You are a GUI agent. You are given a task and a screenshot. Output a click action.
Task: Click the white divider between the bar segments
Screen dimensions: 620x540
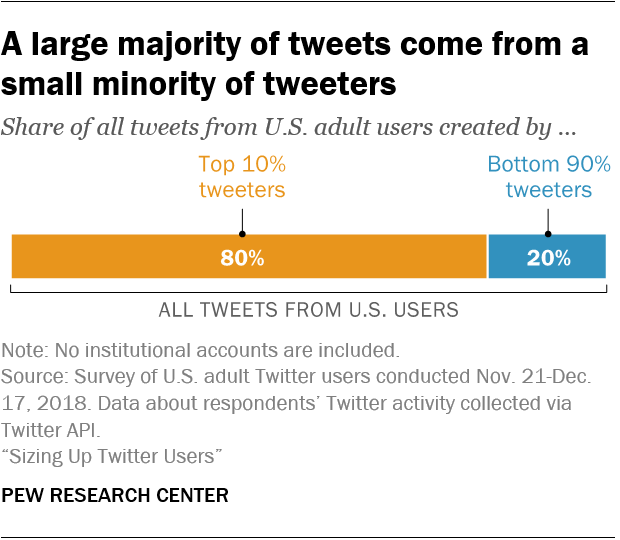pos(488,256)
